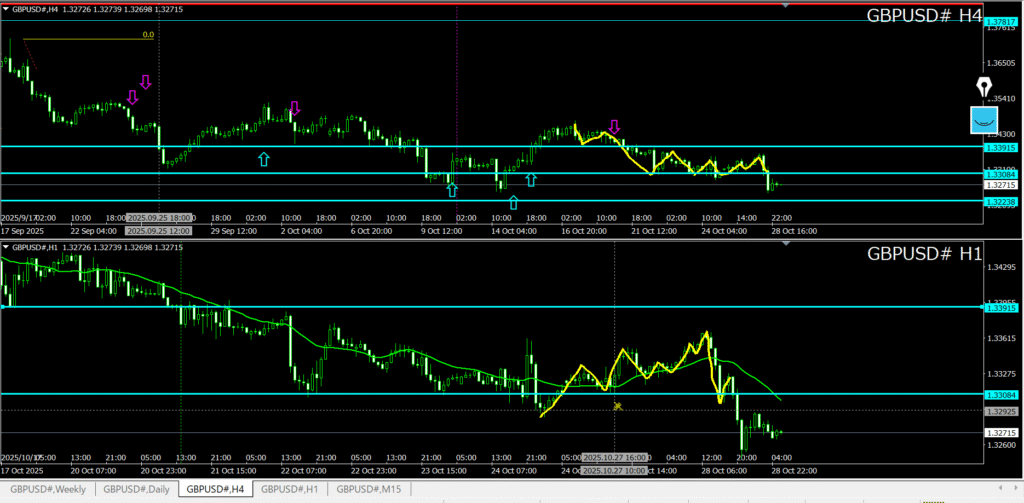This screenshot has height=503, width=1024.
Task: Select the magenta arrow near 2 Oct on H4
Action: [295, 108]
